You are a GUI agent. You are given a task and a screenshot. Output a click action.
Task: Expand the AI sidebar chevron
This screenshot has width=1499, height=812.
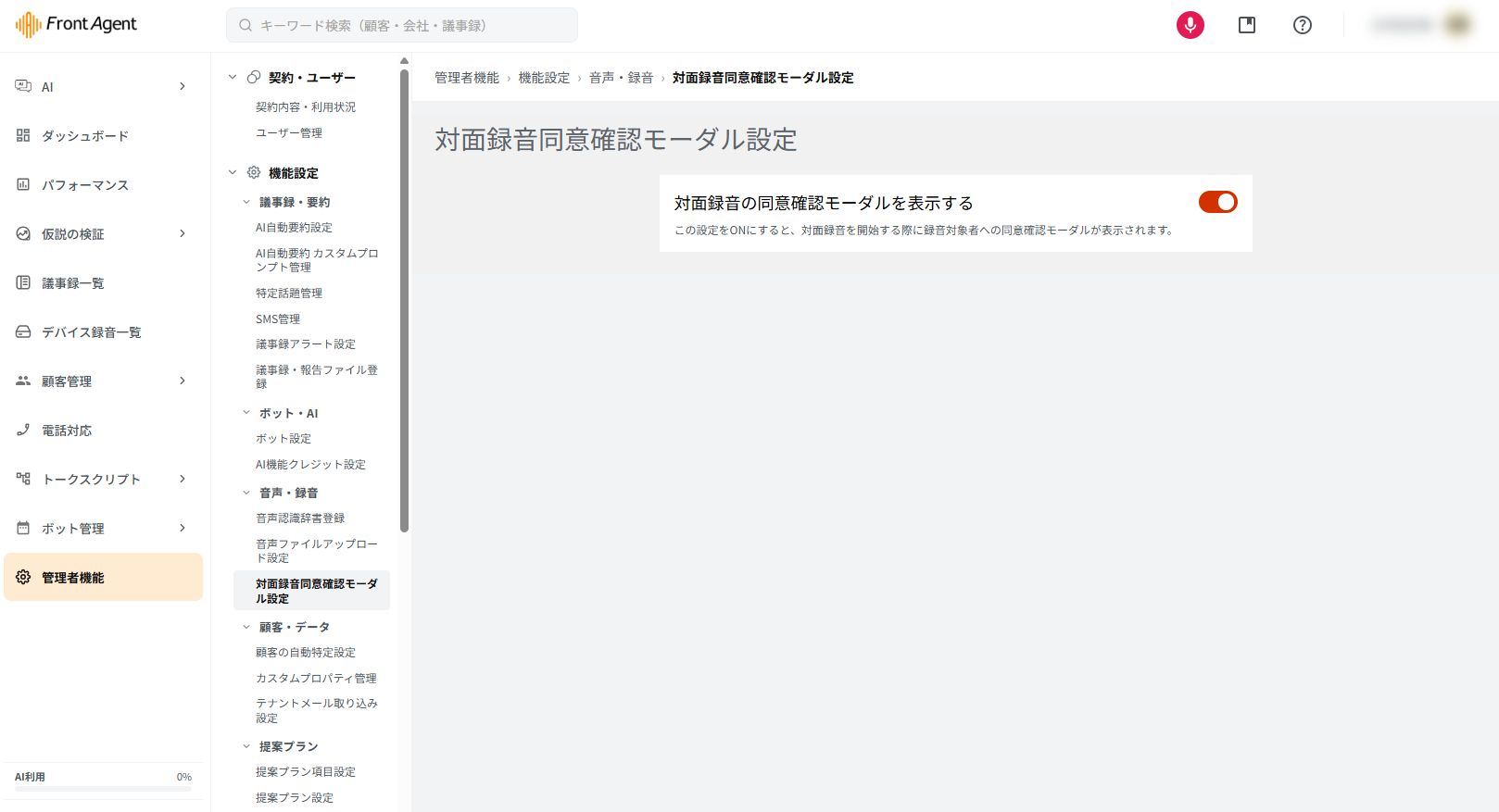tap(183, 86)
